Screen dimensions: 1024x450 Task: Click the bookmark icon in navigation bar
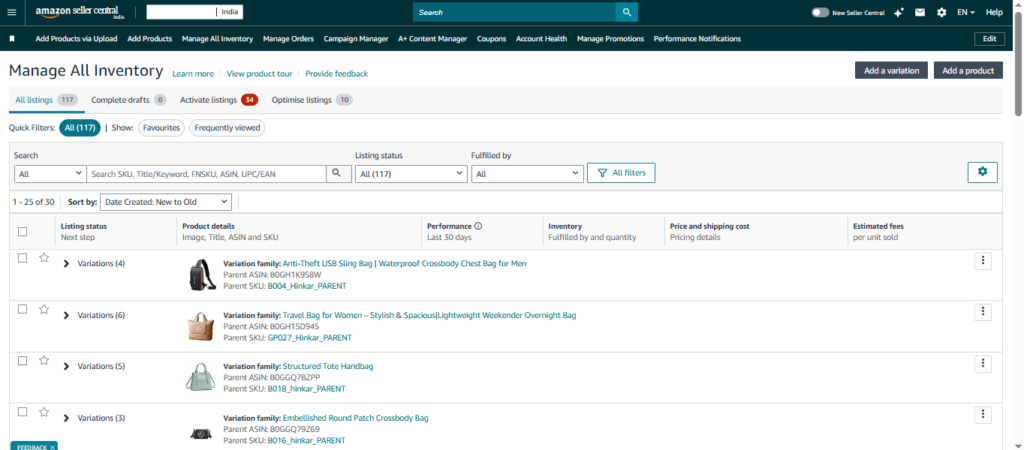pos(12,39)
